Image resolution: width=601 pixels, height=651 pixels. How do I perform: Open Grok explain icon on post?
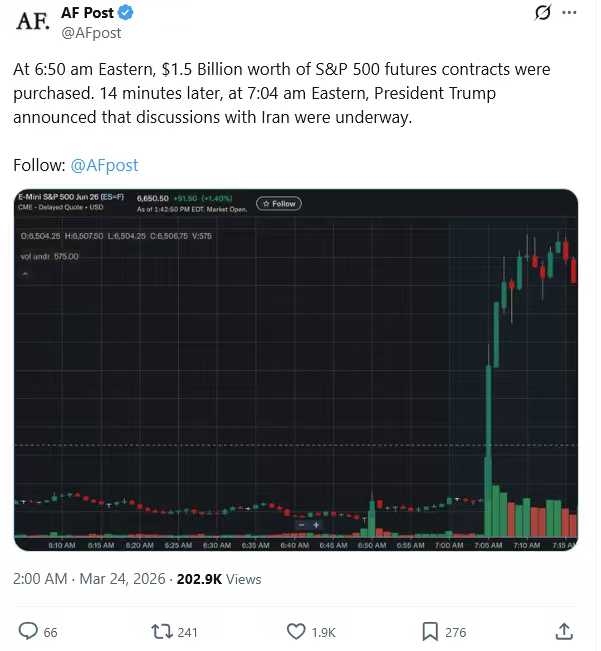[x=542, y=13]
